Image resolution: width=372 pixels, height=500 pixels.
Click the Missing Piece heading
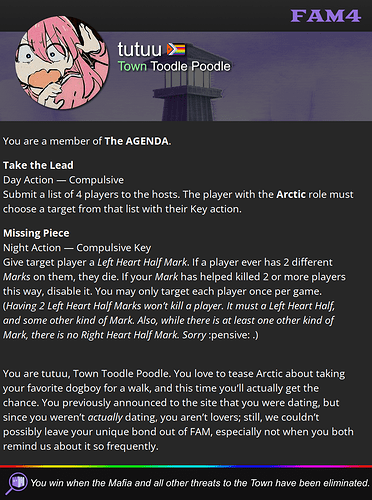(36, 233)
